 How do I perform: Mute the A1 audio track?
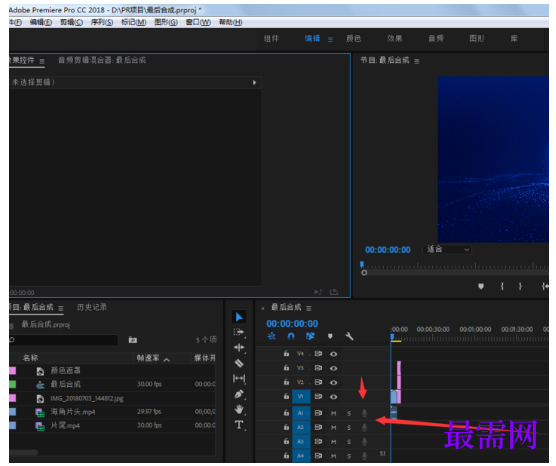(x=333, y=413)
